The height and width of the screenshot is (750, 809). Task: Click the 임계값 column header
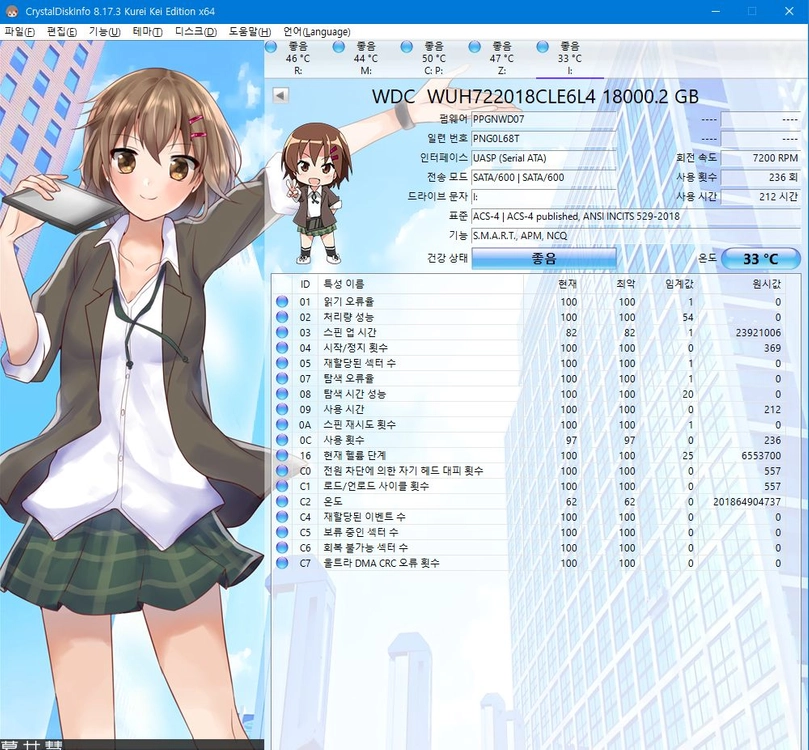[x=679, y=284]
